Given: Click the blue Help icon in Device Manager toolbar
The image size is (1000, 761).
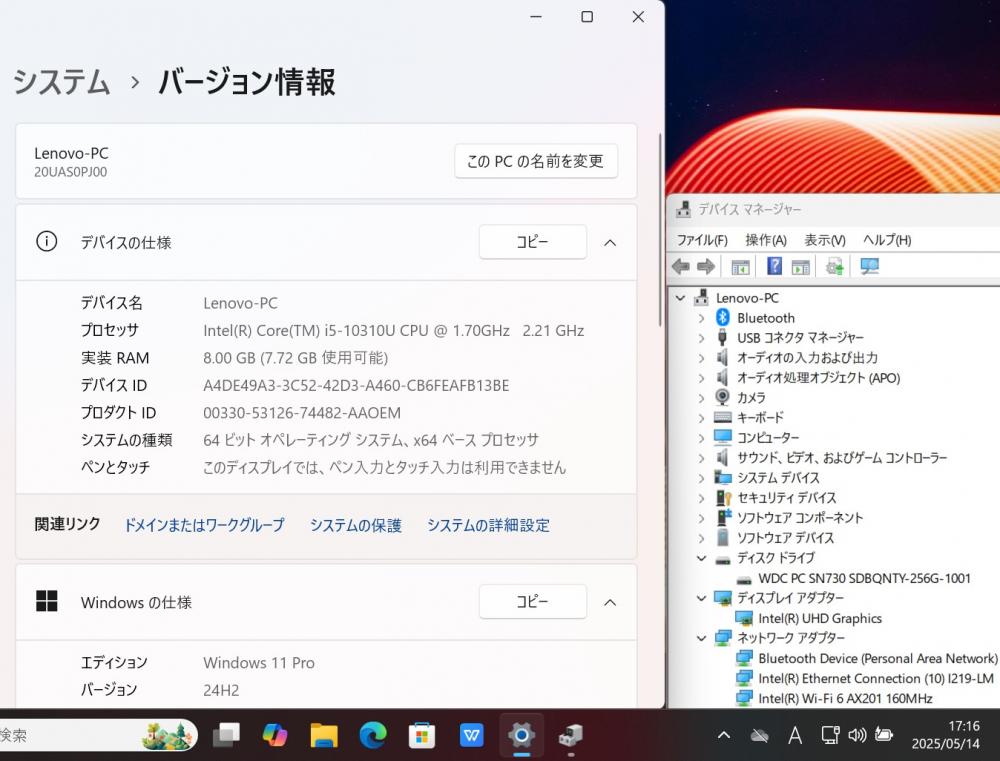Looking at the screenshot, I should tap(774, 266).
